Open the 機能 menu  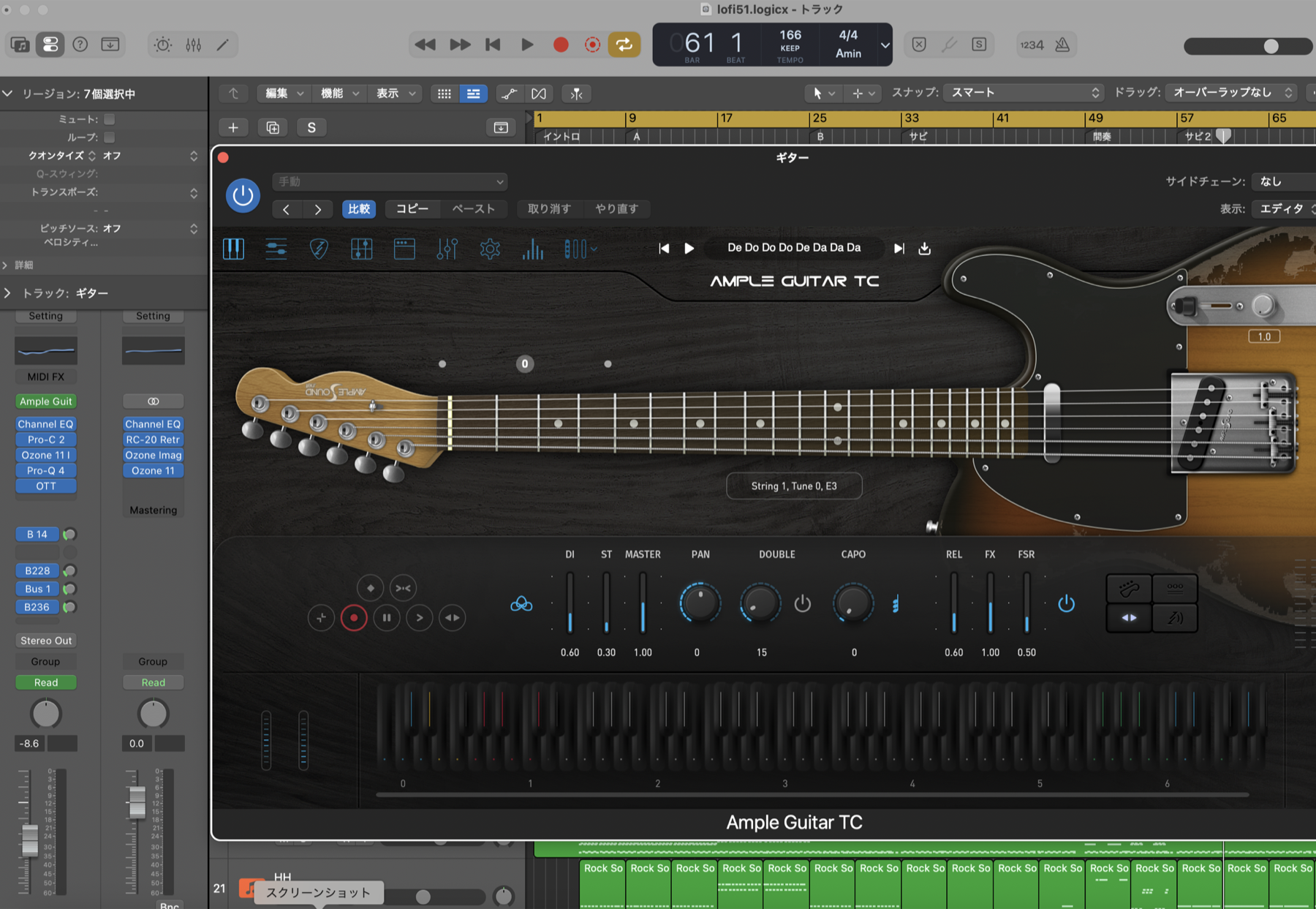coord(339,94)
